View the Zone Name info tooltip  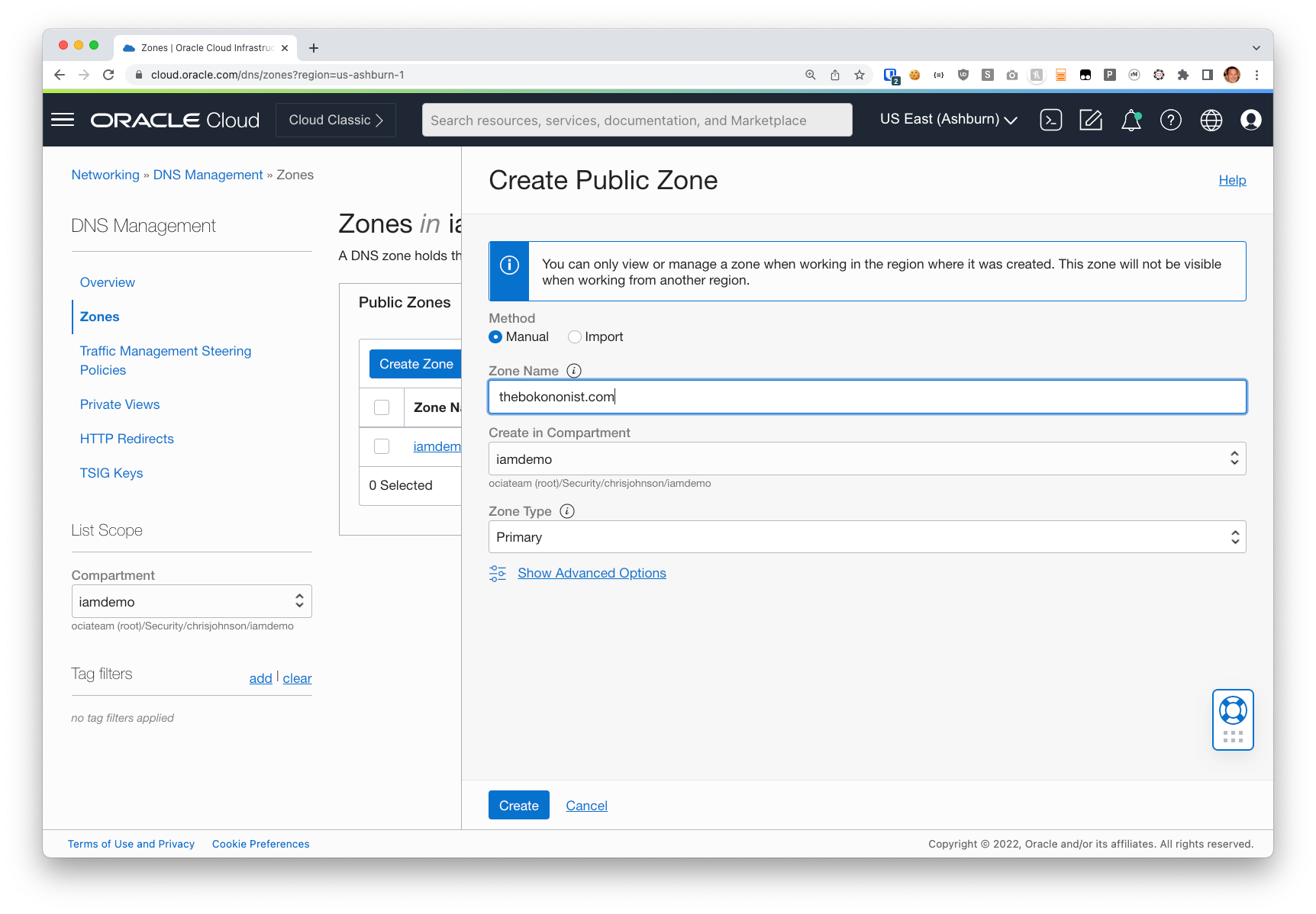coord(573,370)
